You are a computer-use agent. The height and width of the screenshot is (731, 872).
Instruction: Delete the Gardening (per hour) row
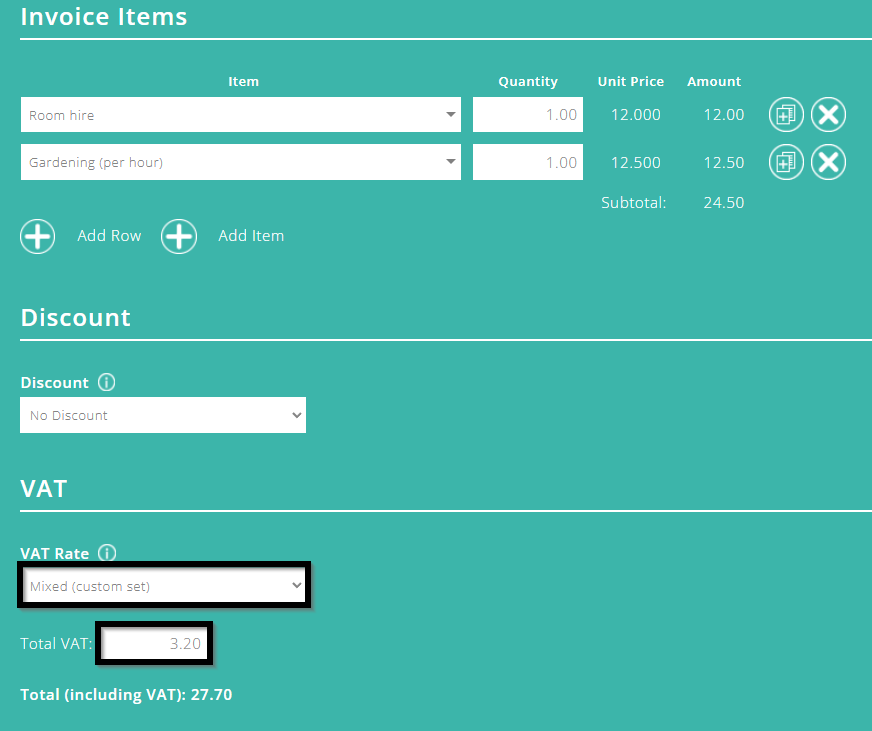(x=828, y=162)
